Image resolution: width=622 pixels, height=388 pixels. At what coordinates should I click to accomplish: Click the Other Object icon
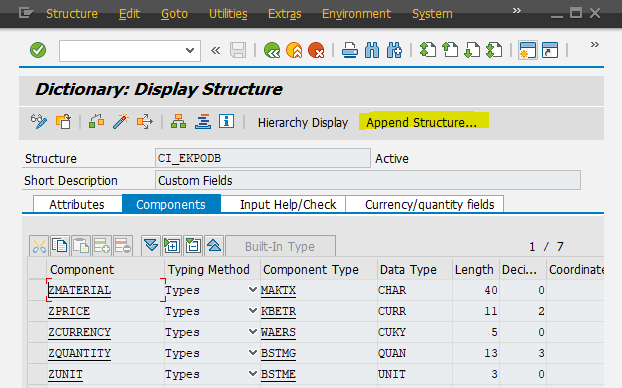tap(63, 121)
